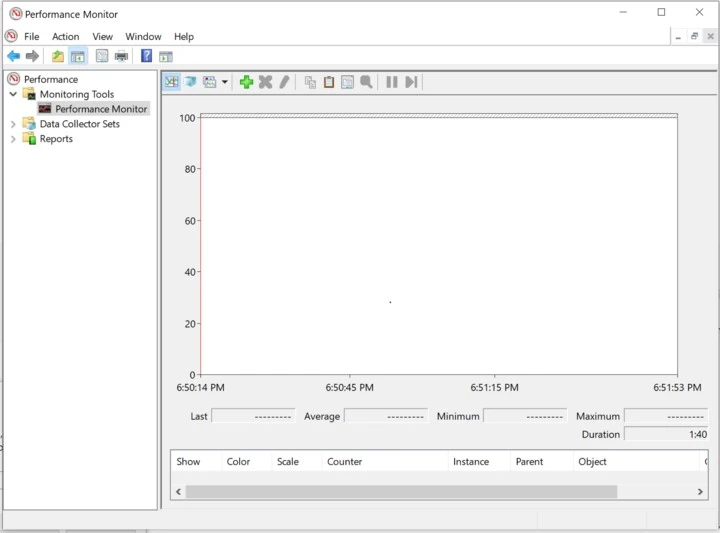Open the Change graph type dropdown arrow
The height and width of the screenshot is (533, 720).
(x=225, y=82)
